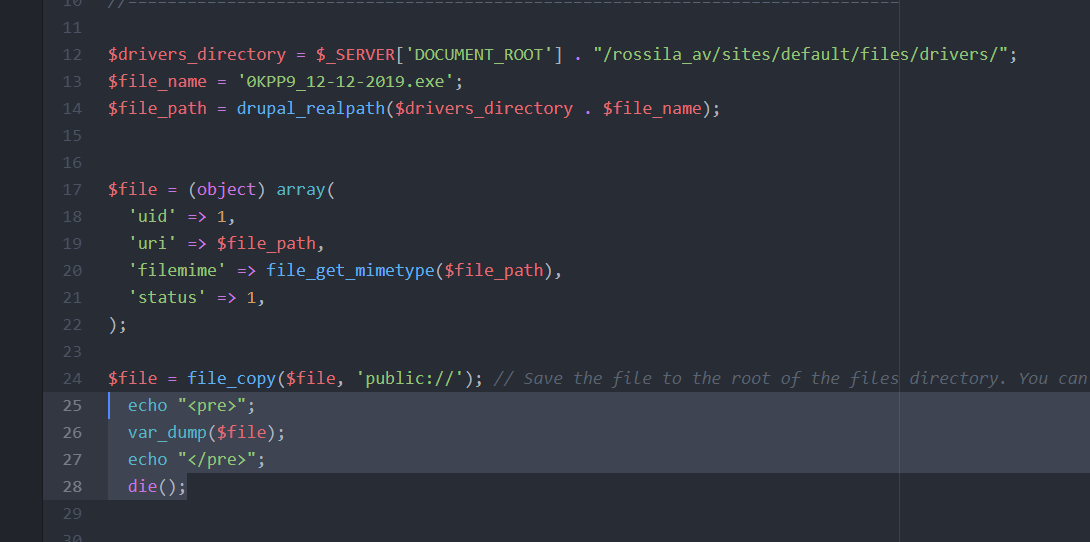The width and height of the screenshot is (1090, 542).
Task: Click the die() statement
Action: click(157, 486)
